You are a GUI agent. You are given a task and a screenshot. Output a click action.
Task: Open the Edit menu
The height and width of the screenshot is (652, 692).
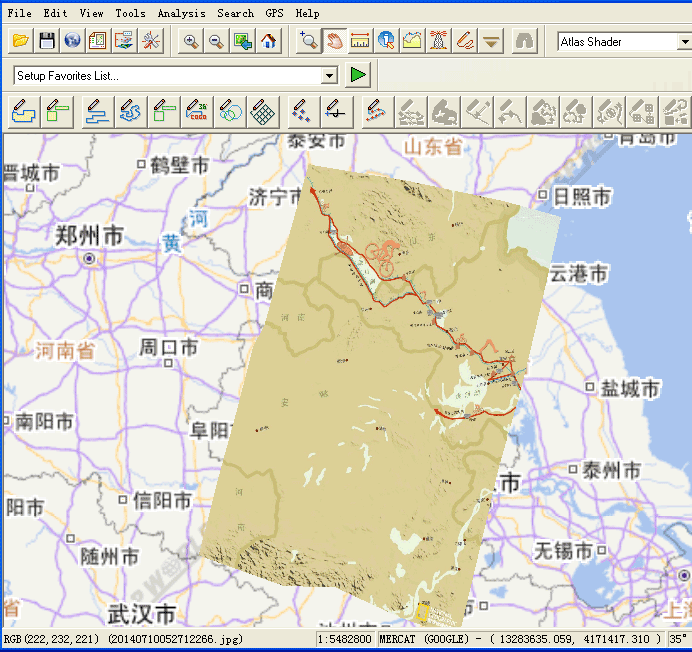click(55, 13)
